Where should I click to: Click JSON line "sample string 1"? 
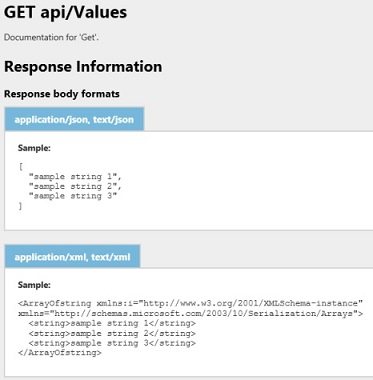point(75,176)
